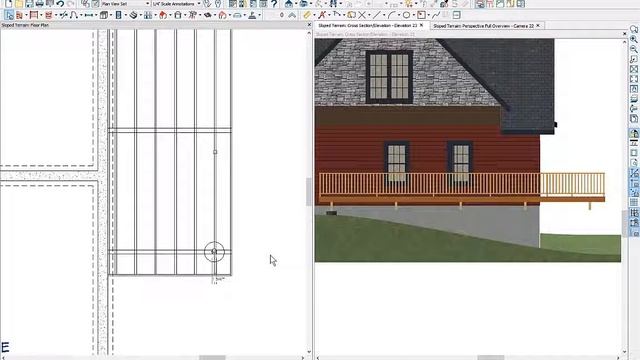Select the Cabinet tool
This screenshot has height=360, width=640.
(104, 16)
